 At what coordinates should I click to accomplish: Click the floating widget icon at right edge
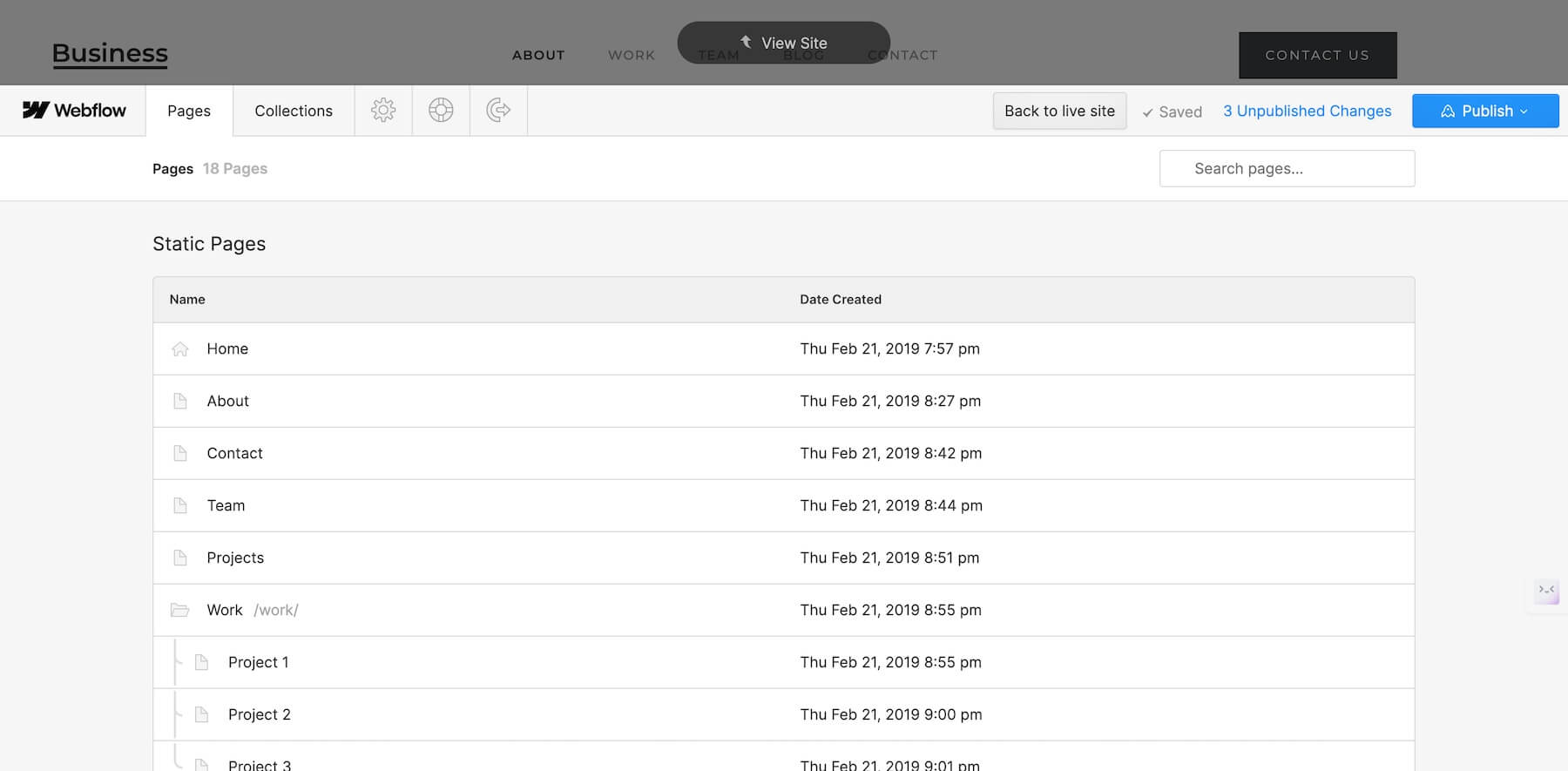(1546, 592)
